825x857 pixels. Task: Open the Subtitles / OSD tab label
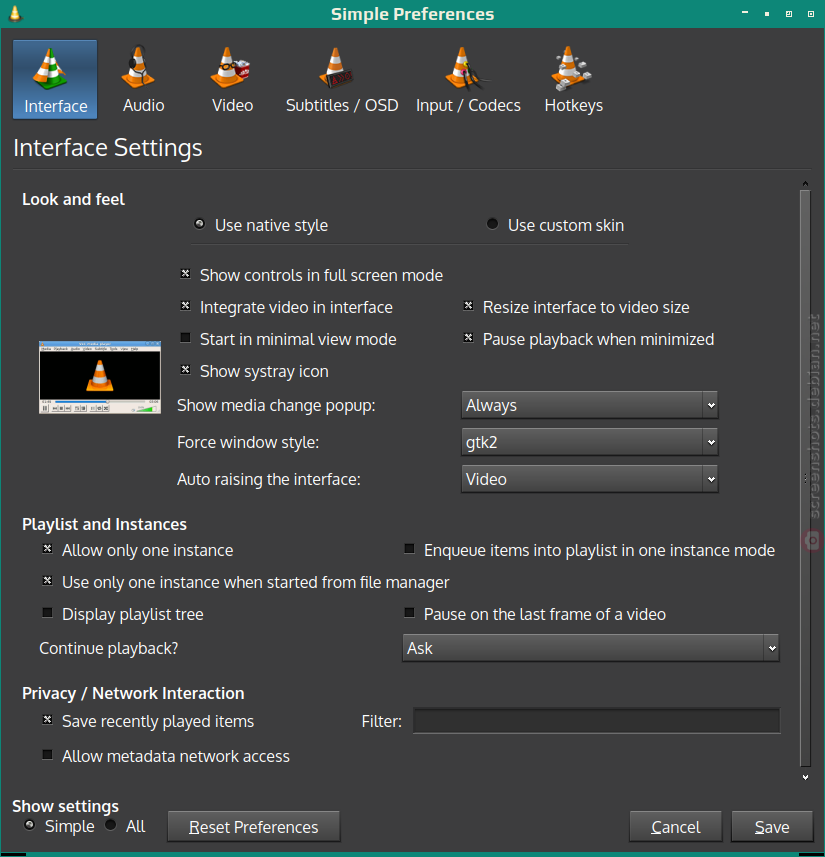pyautogui.click(x=342, y=105)
